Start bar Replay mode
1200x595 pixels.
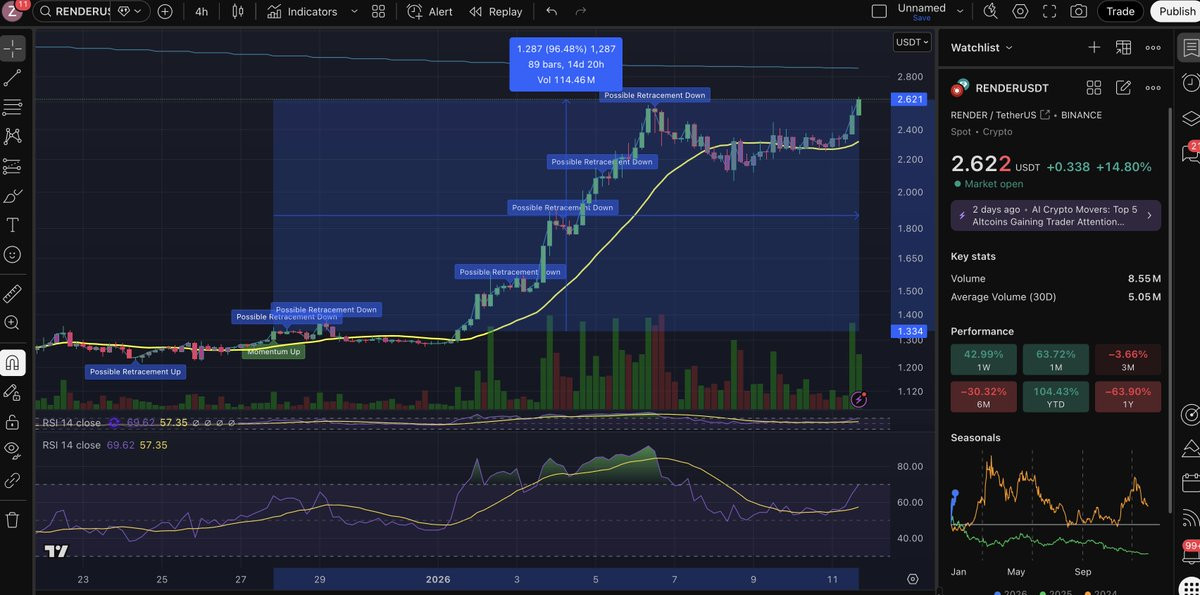[494, 12]
